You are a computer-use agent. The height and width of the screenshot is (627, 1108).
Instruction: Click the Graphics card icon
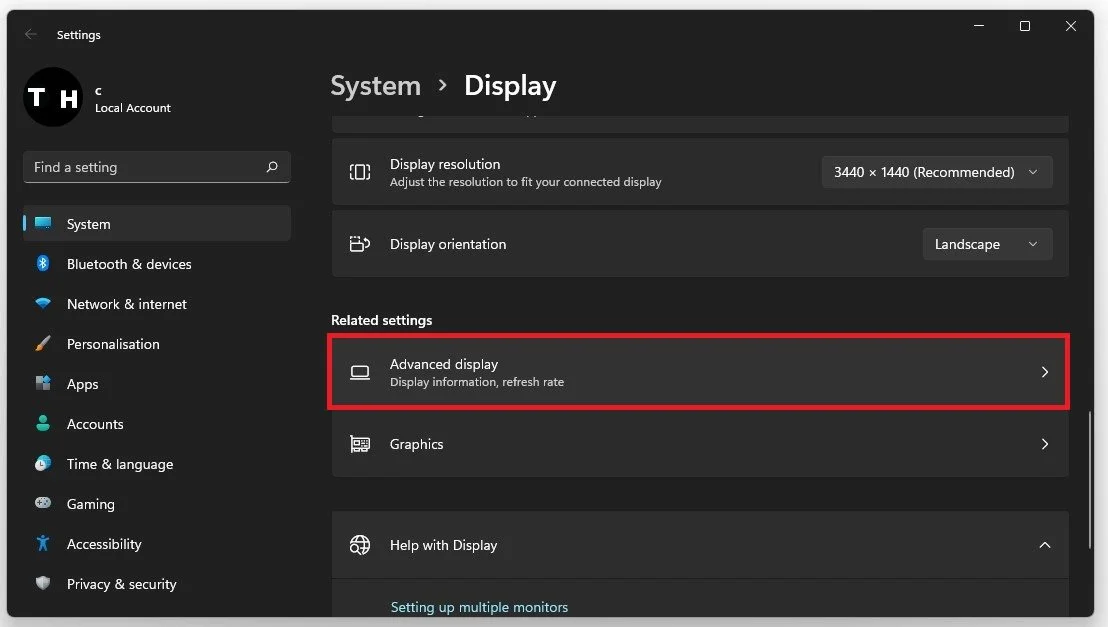[x=360, y=444]
